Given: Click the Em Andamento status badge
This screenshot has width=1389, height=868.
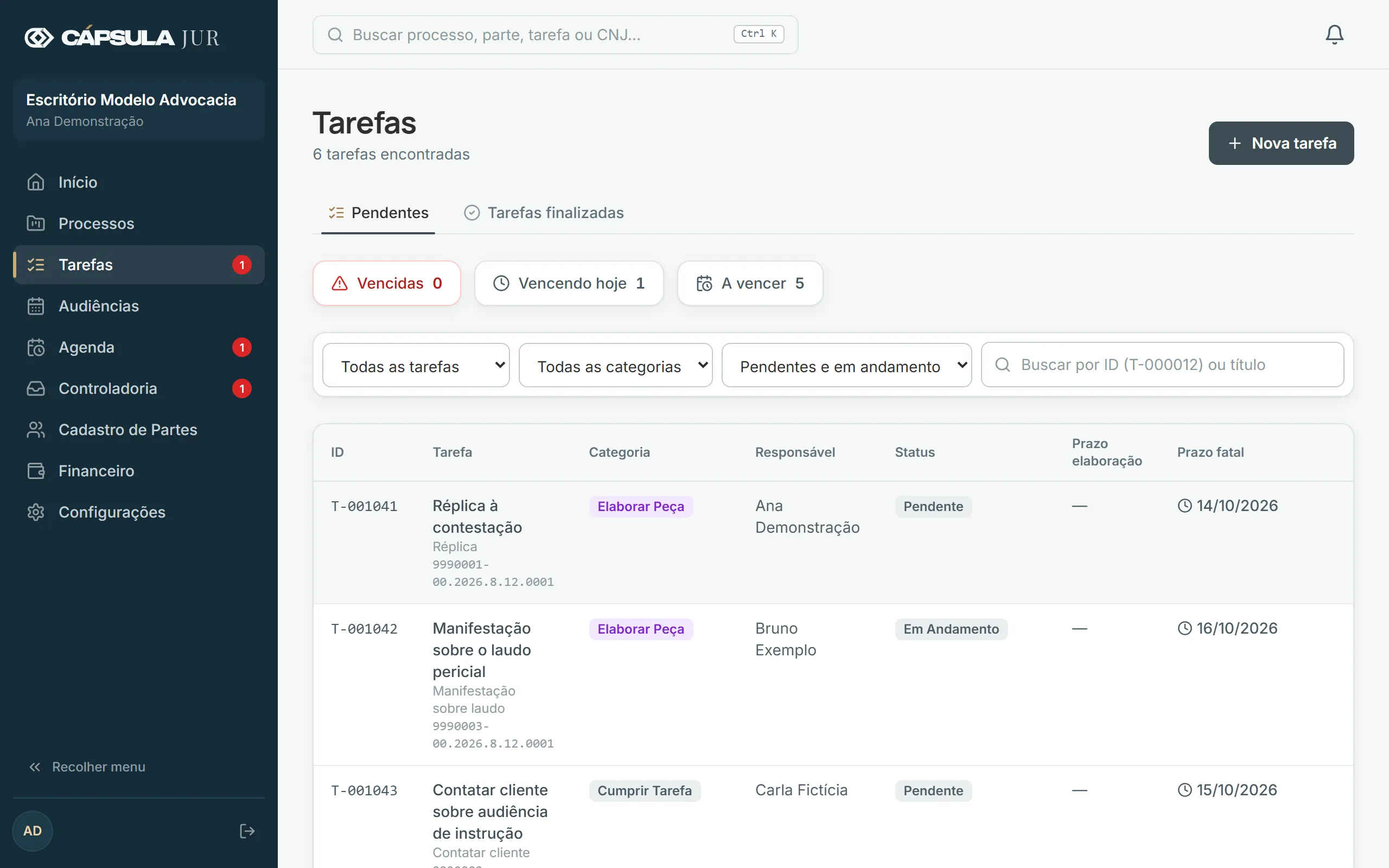Looking at the screenshot, I should click(x=951, y=629).
